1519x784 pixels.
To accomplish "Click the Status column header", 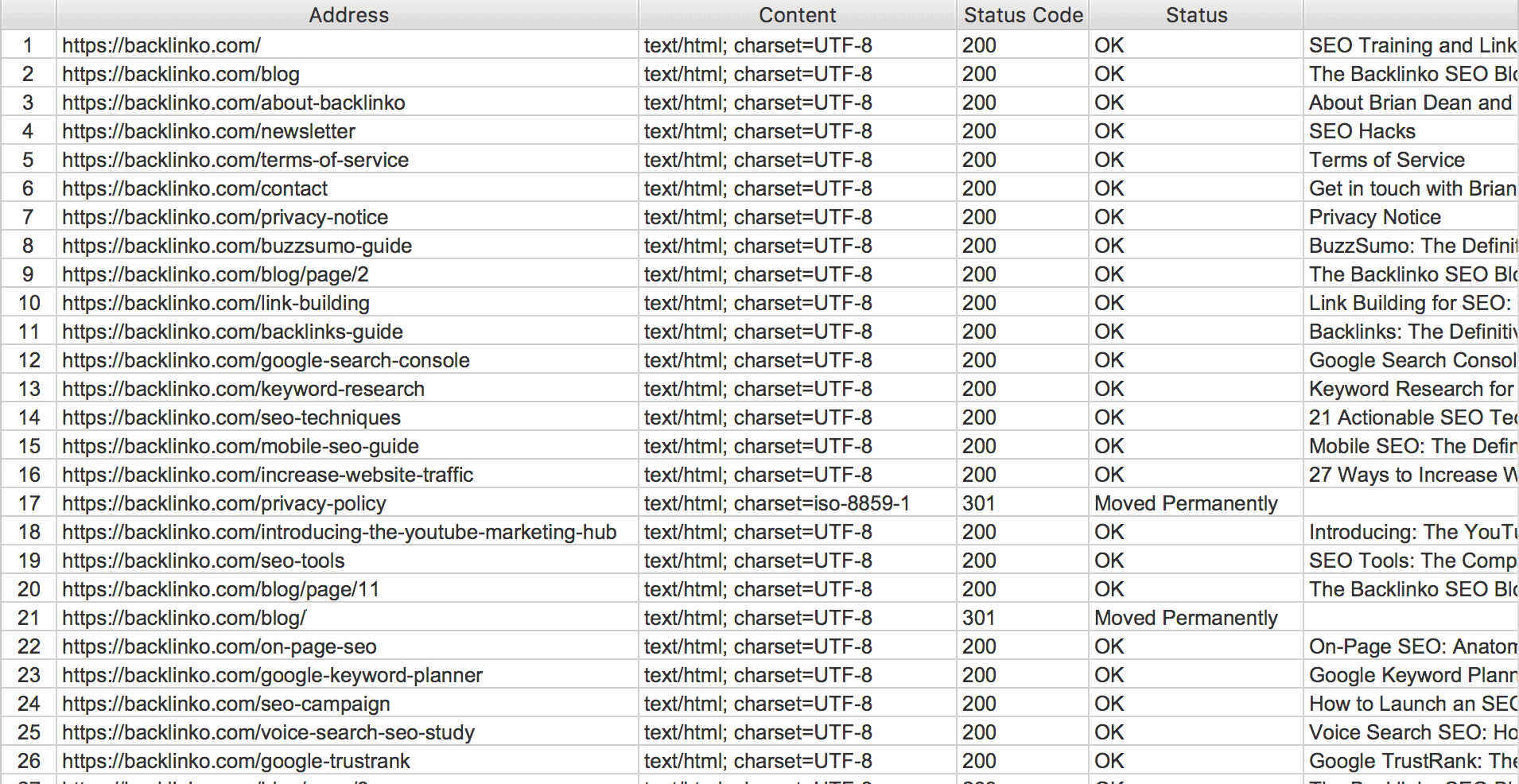I will (x=1196, y=15).
